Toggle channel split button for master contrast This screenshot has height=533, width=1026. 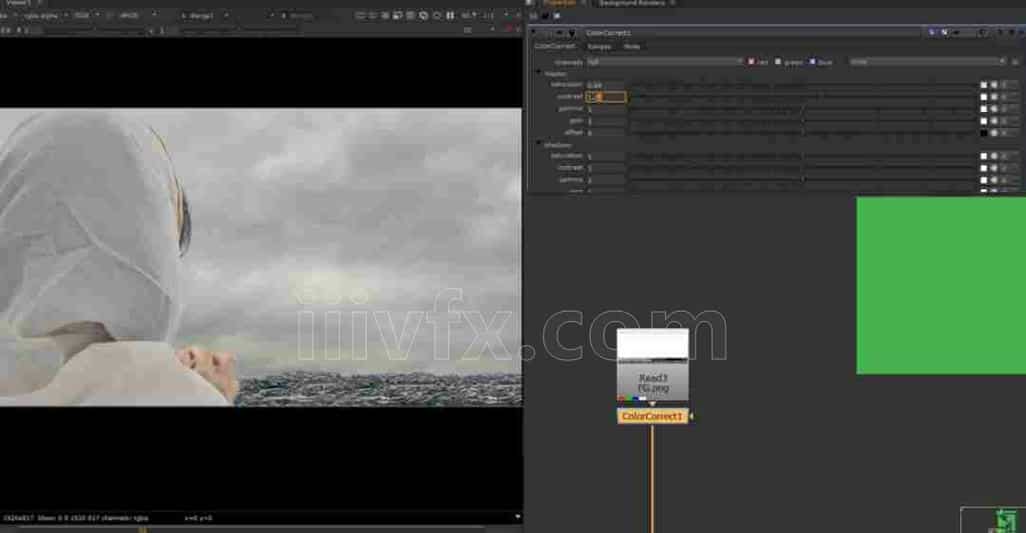[x=1006, y=97]
